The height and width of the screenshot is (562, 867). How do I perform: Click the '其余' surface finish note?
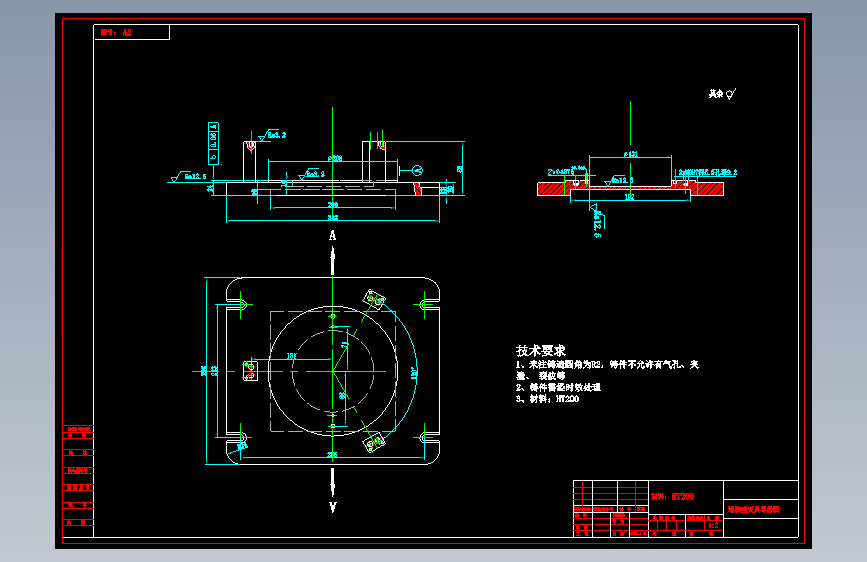click(716, 93)
